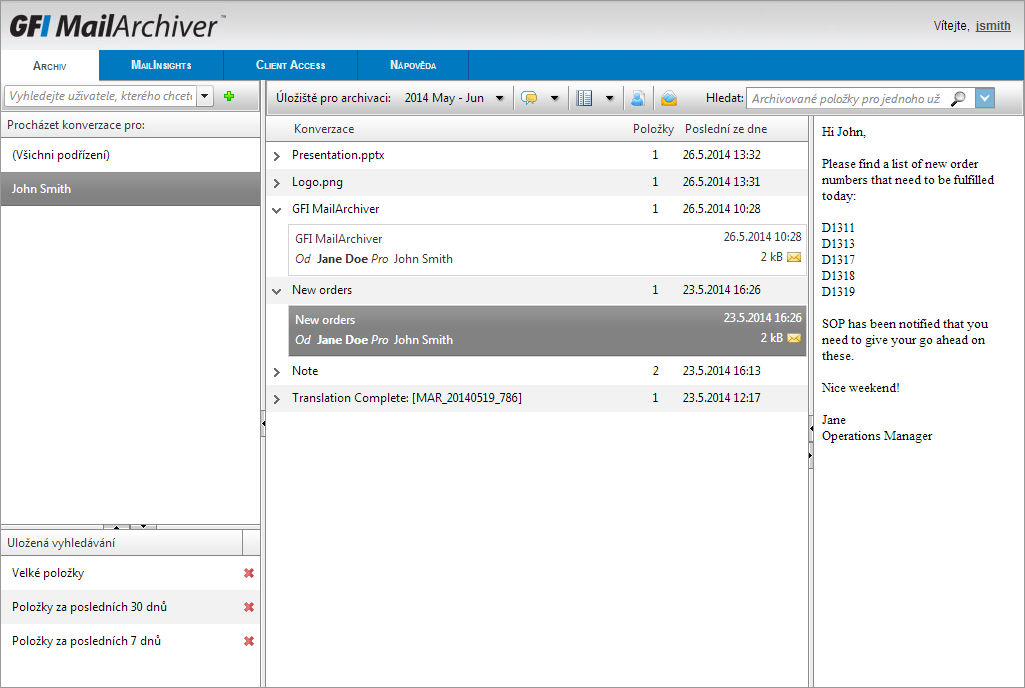This screenshot has width=1025, height=688.
Task: Switch to Archiv tab
Action: pyautogui.click(x=50, y=66)
